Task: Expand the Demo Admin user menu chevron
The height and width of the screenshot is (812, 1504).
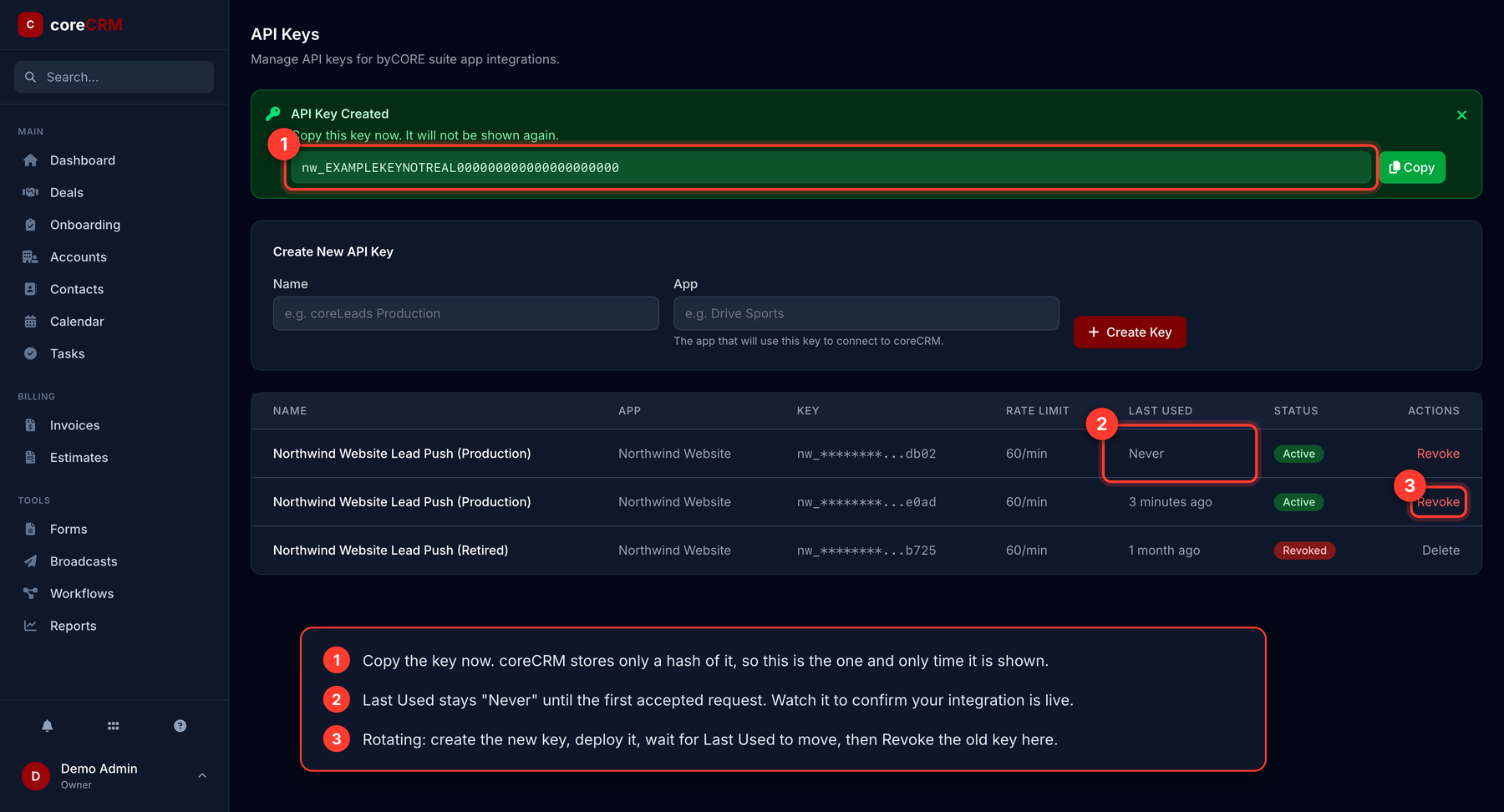Action: point(202,776)
